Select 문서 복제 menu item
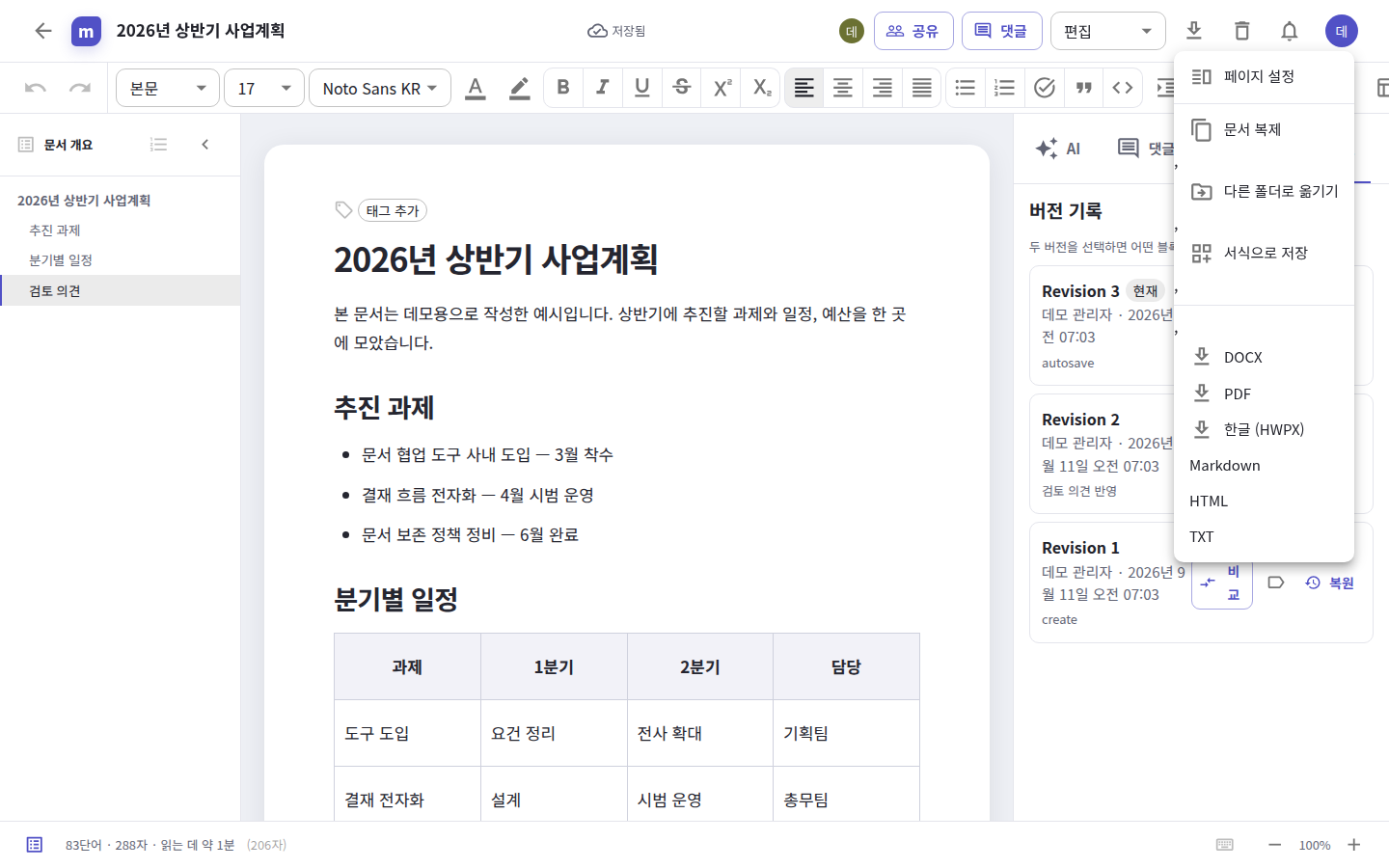Screen dimensions: 1389x868 point(1264,129)
